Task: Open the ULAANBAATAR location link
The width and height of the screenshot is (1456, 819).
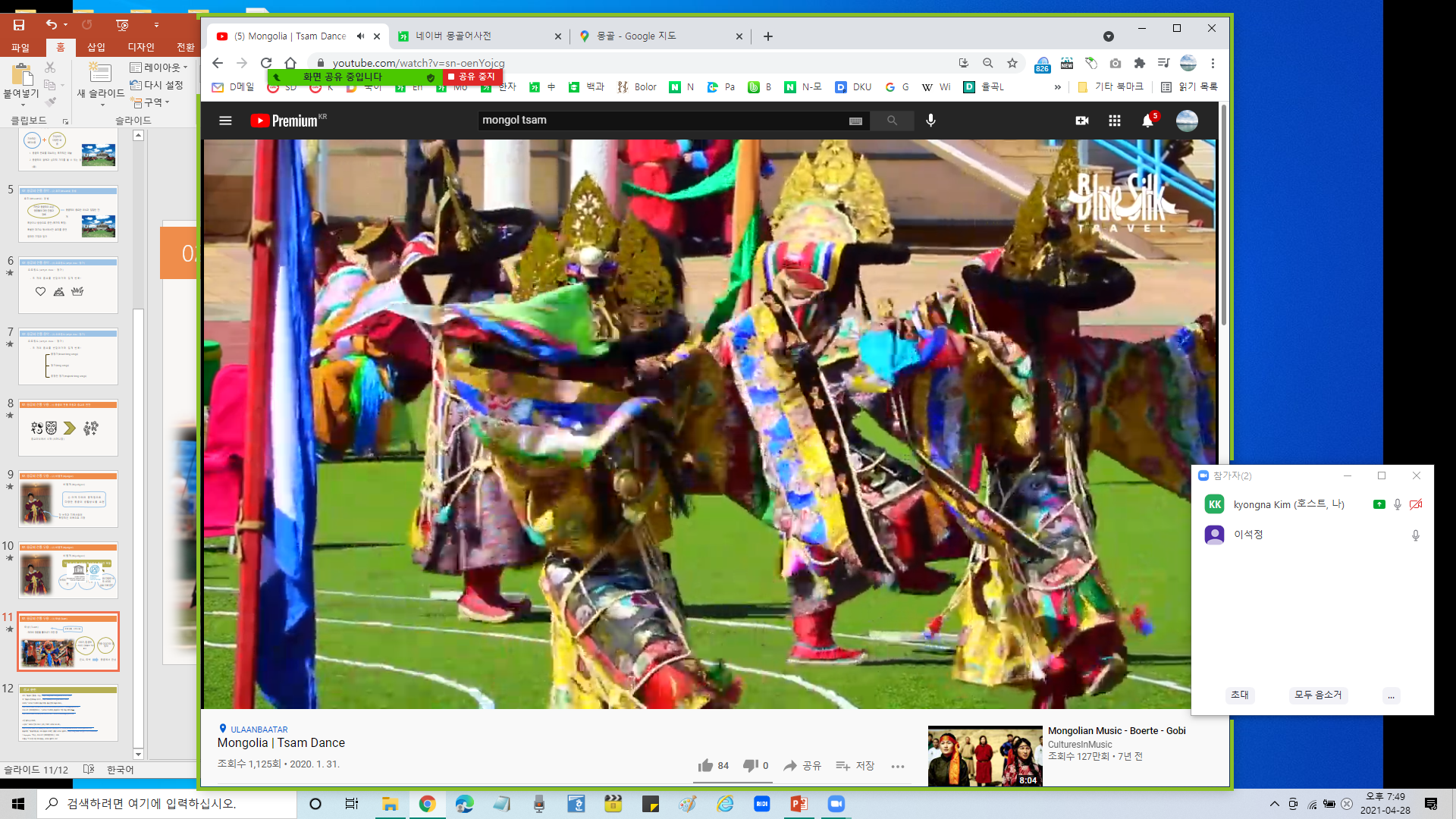Action: click(259, 730)
